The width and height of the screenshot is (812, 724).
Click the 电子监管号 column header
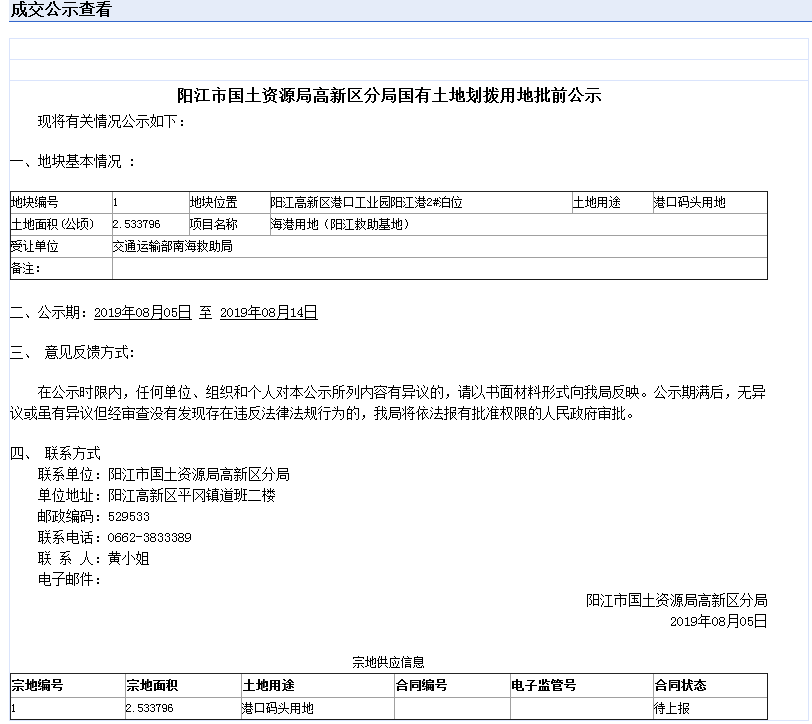[544, 686]
